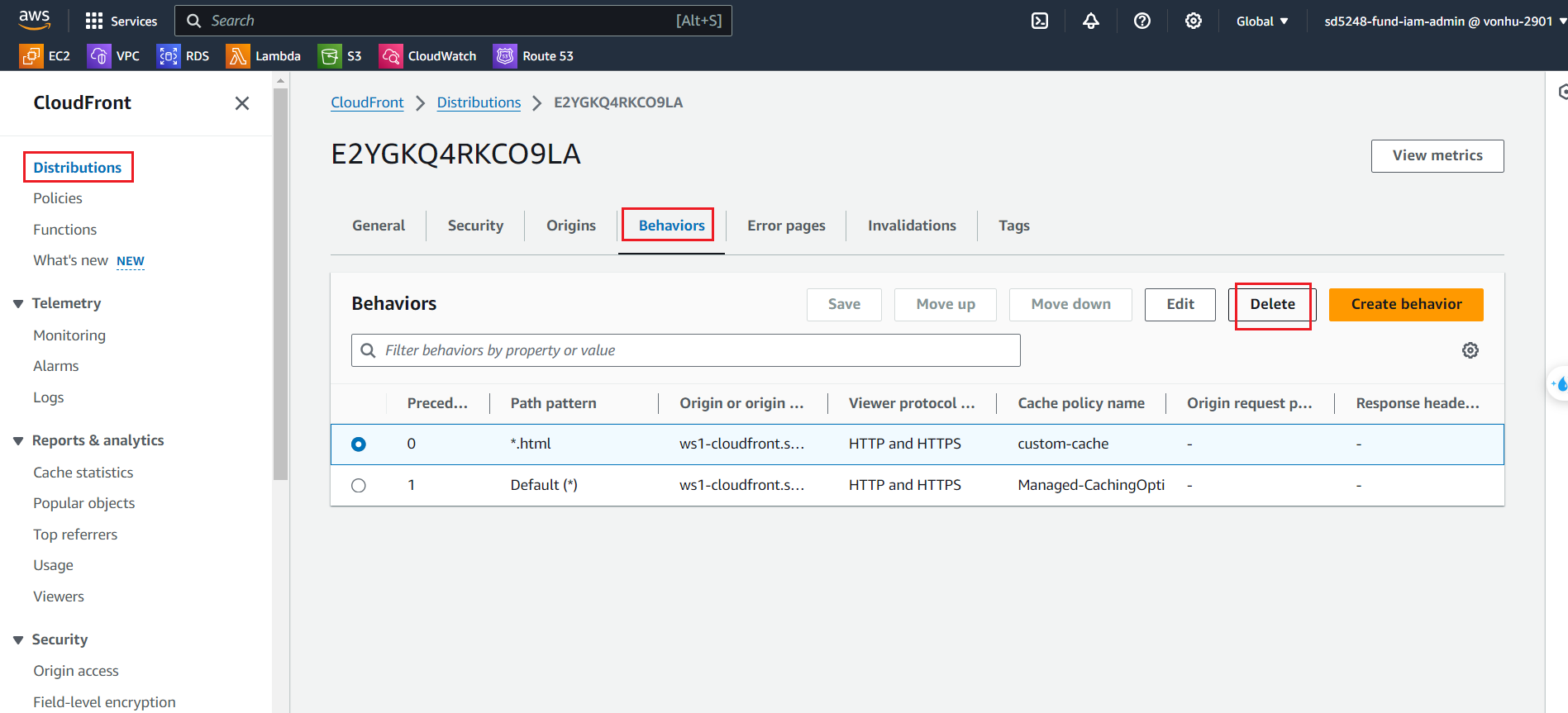Collapse the Telemetry section
This screenshot has height=713, width=1568.
(18, 304)
